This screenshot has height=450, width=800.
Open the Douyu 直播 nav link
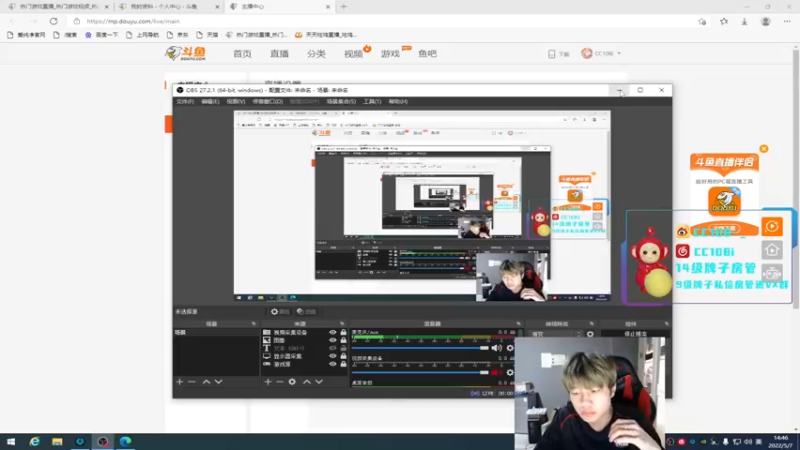point(279,54)
